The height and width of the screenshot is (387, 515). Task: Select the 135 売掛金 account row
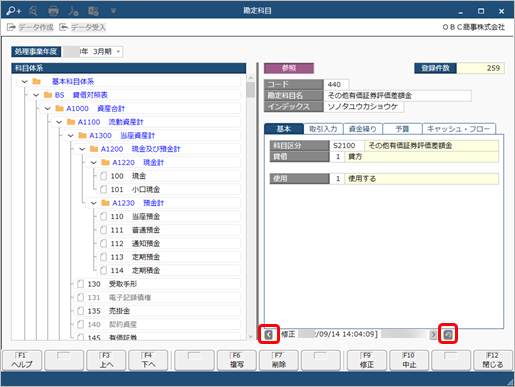(157, 311)
